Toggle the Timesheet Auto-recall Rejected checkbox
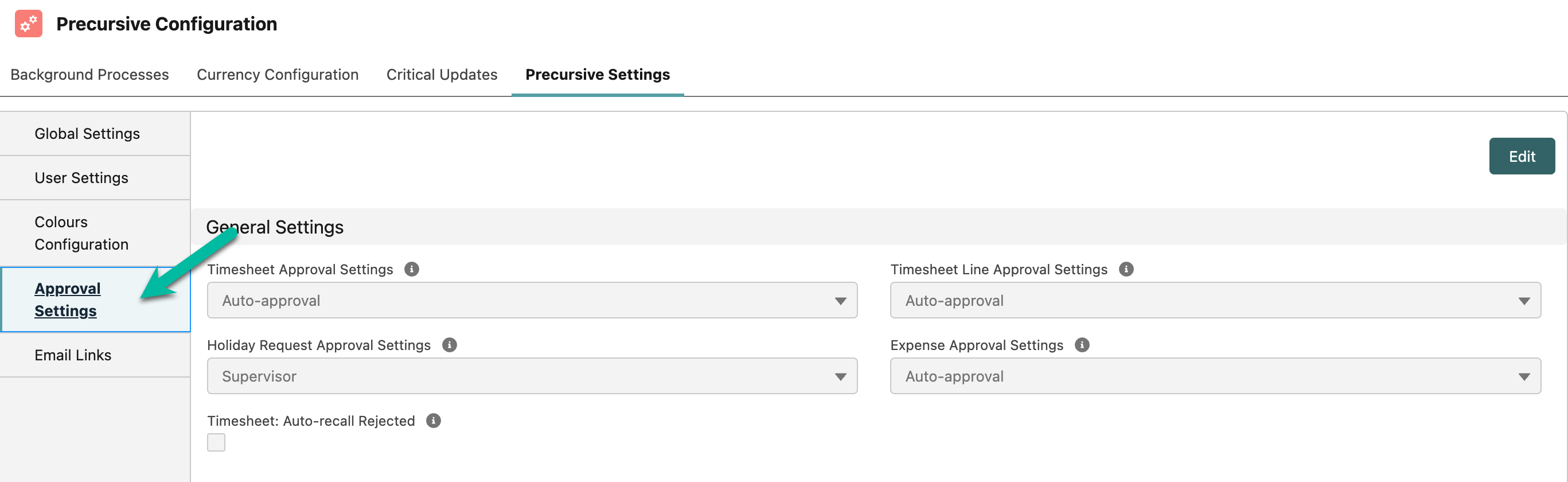 point(216,442)
